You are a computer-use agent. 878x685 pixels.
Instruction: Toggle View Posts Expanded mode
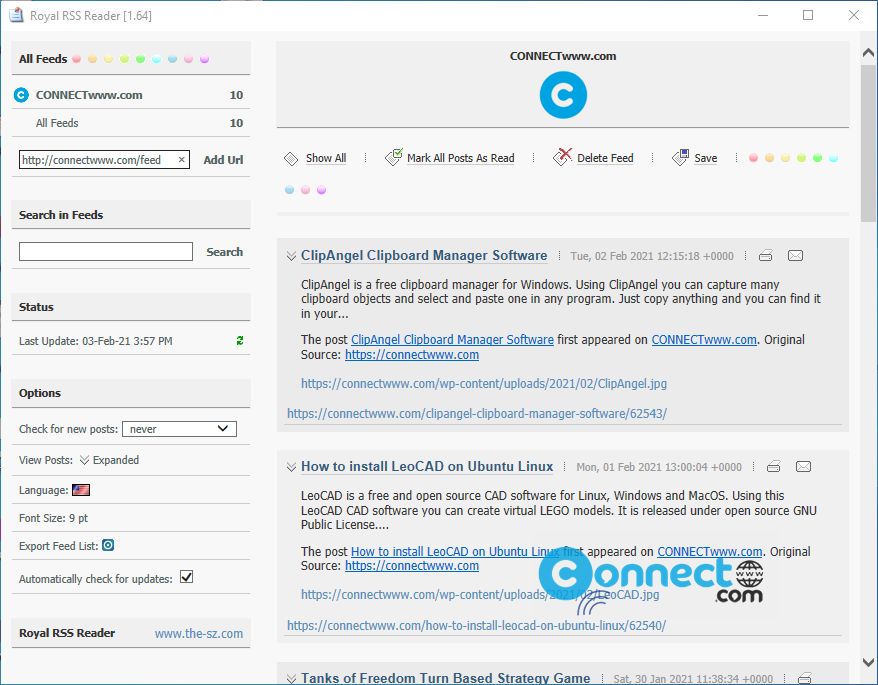pos(109,460)
